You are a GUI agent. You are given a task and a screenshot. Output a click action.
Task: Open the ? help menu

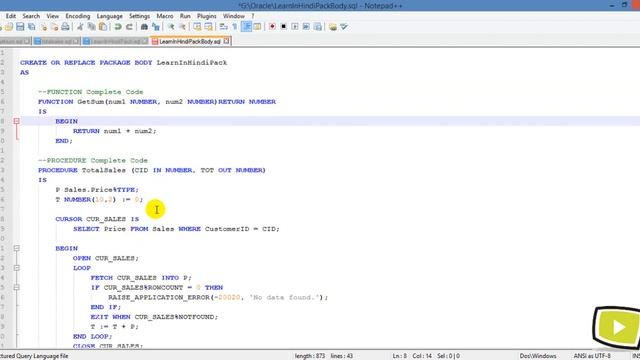click(253, 16)
